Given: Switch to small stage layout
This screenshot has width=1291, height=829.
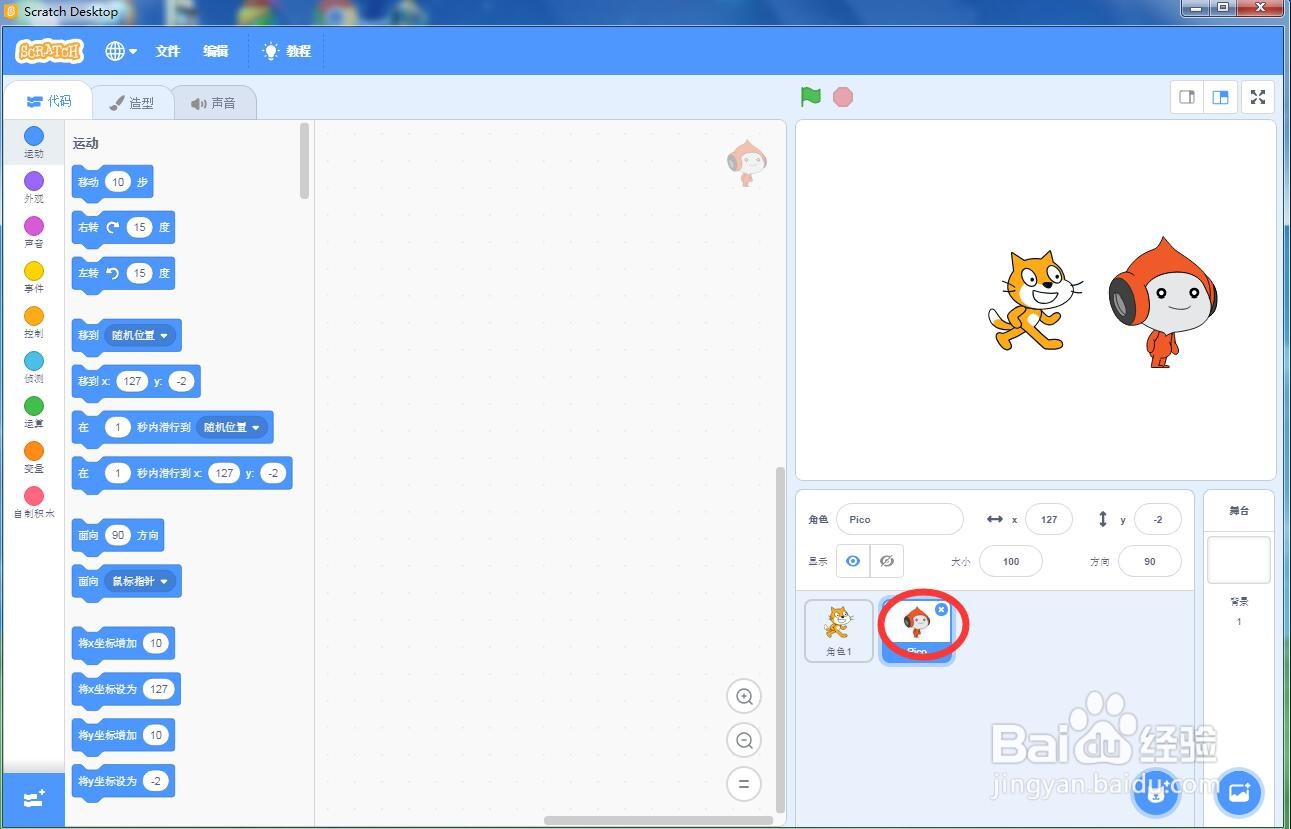Looking at the screenshot, I should [x=1187, y=97].
